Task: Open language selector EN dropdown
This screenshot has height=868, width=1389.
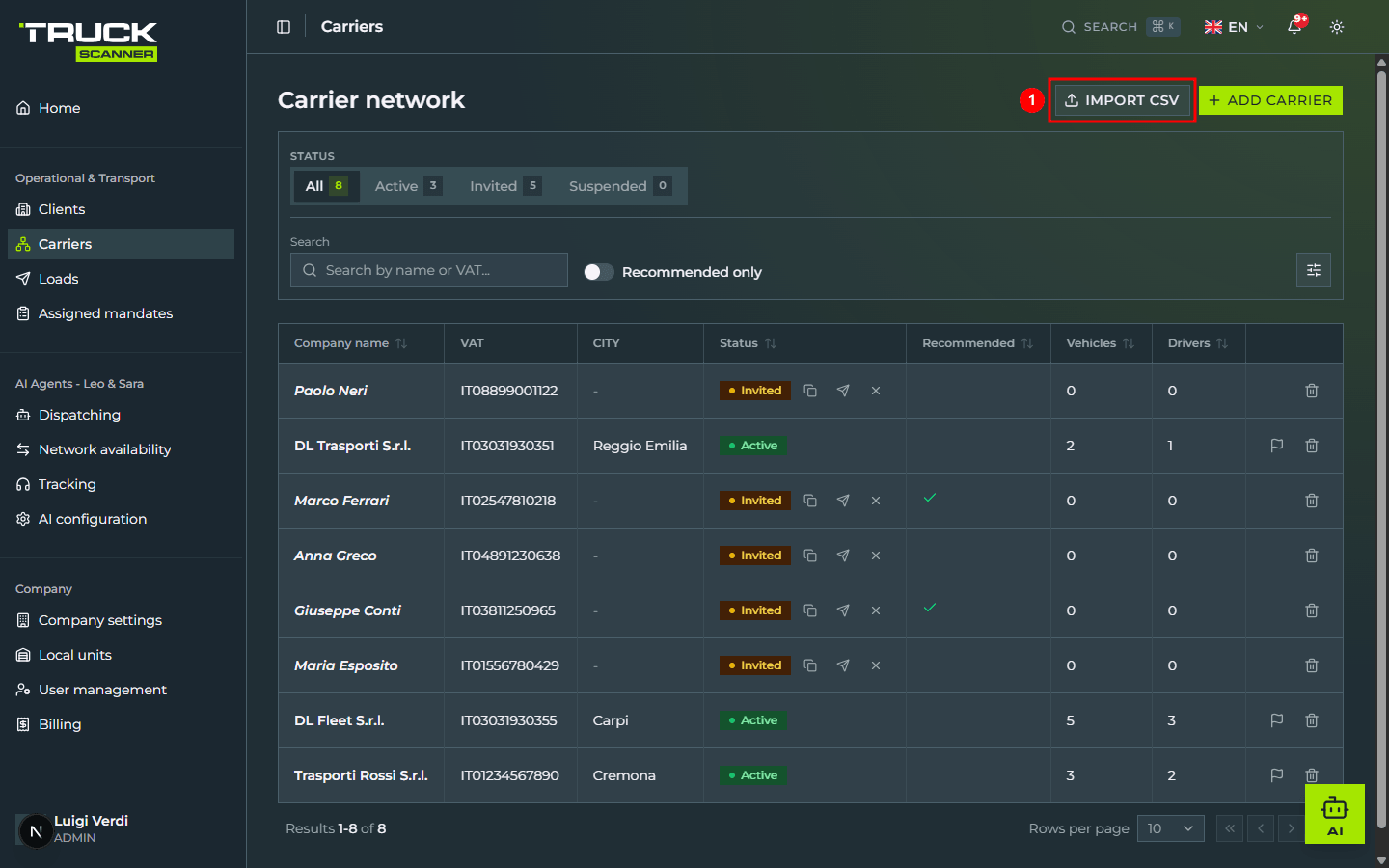Action: [x=1234, y=27]
